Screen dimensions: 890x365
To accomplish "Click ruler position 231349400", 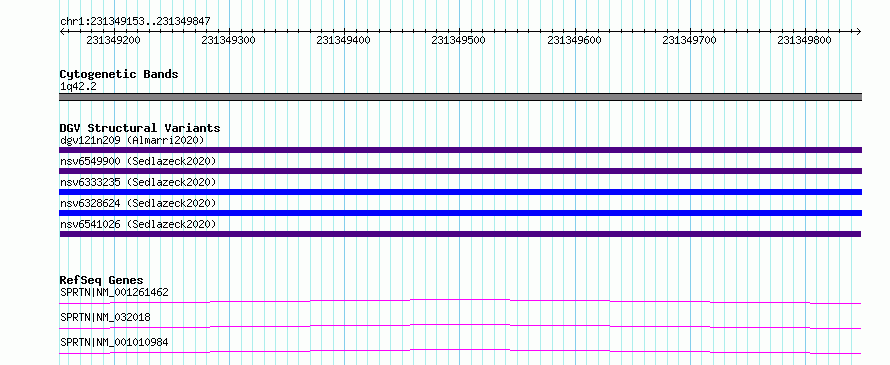I will coord(343,40).
